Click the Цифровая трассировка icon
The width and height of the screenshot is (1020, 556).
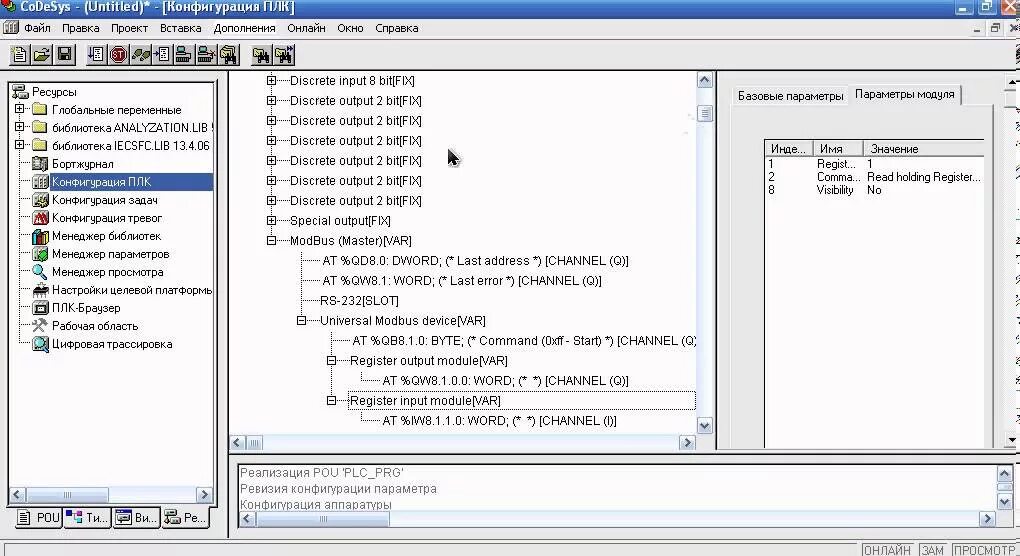tap(40, 344)
